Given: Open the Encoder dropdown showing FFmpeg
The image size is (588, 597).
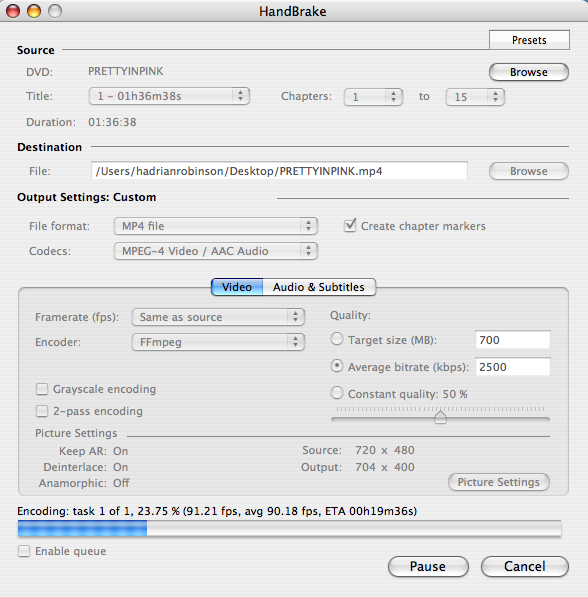Looking at the screenshot, I should pyautogui.click(x=218, y=342).
